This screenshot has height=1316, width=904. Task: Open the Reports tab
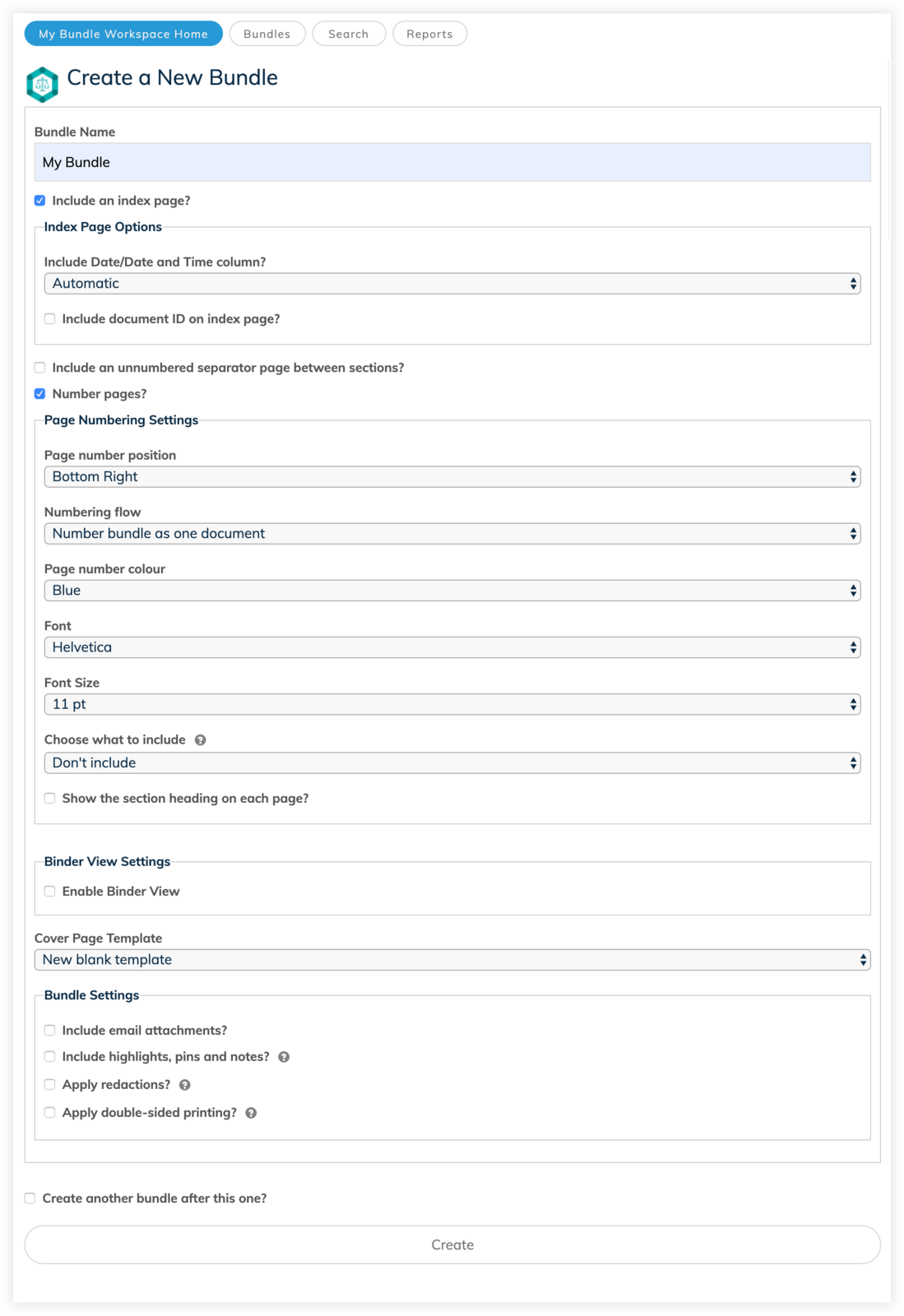[x=429, y=34]
